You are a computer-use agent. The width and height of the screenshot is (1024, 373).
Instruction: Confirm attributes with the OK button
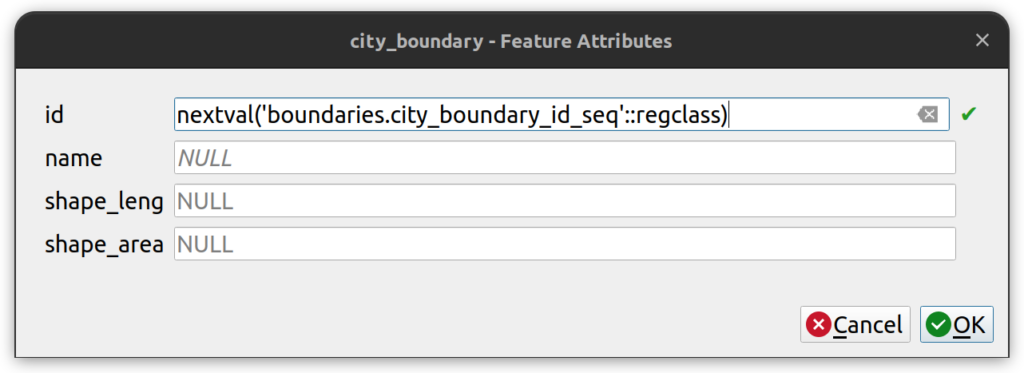[957, 325]
